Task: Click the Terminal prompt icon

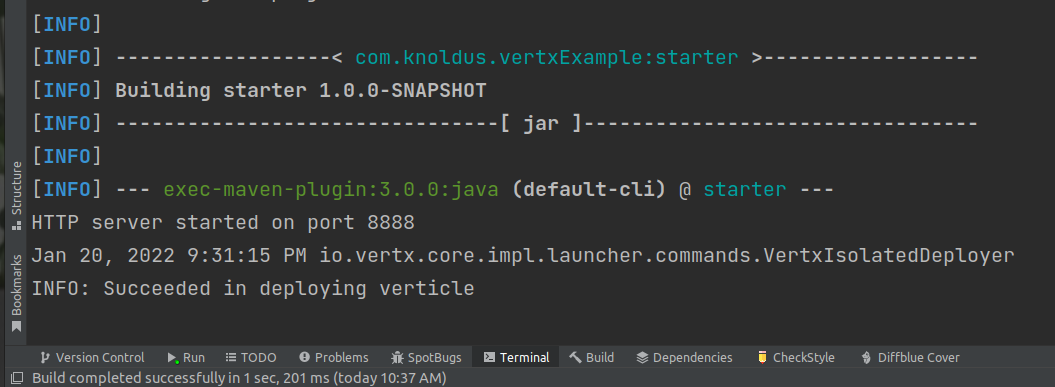Action: pyautogui.click(x=489, y=357)
